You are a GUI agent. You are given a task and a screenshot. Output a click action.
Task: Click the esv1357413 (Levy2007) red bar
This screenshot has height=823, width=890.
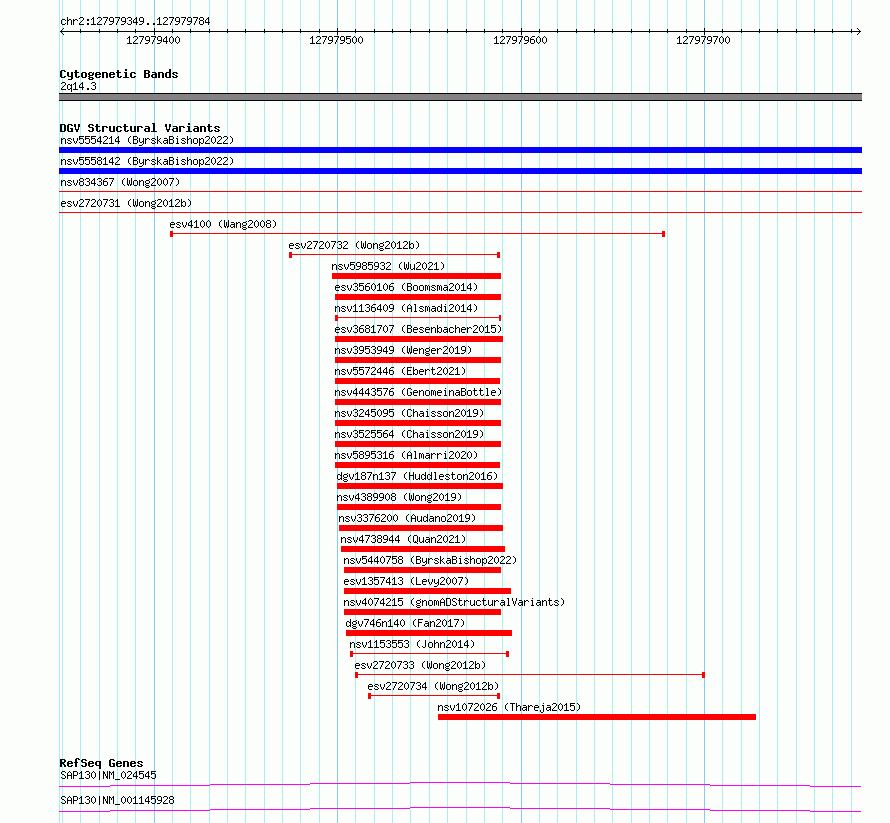(x=427, y=591)
